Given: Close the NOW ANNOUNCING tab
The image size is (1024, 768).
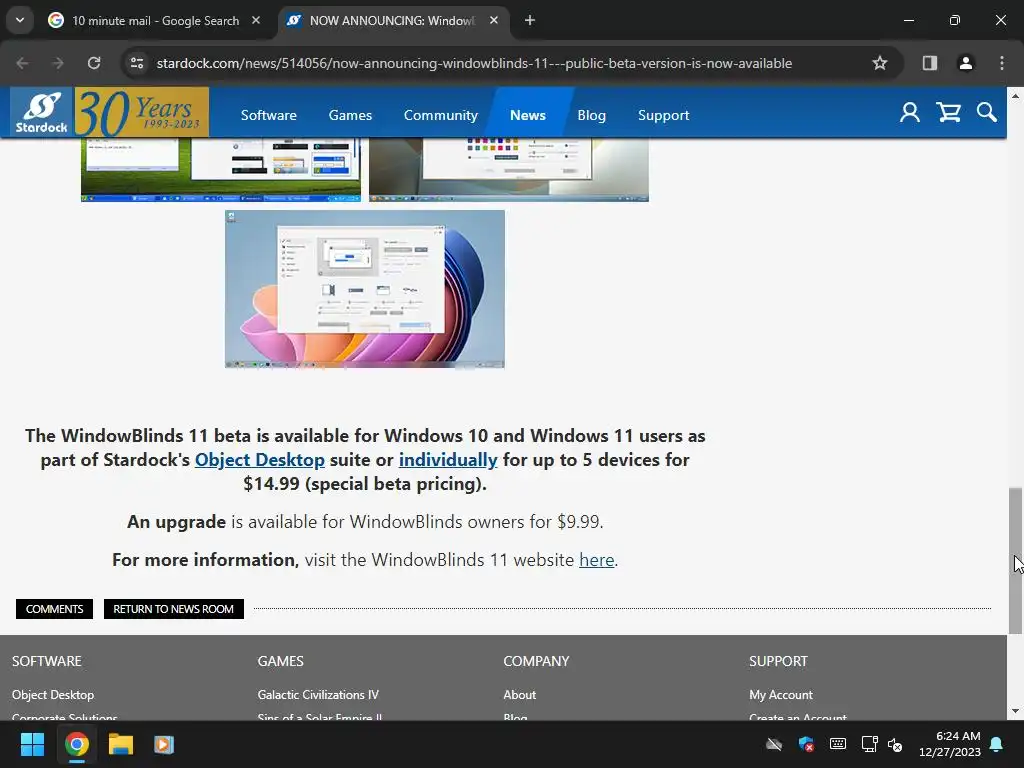Looking at the screenshot, I should [494, 20].
